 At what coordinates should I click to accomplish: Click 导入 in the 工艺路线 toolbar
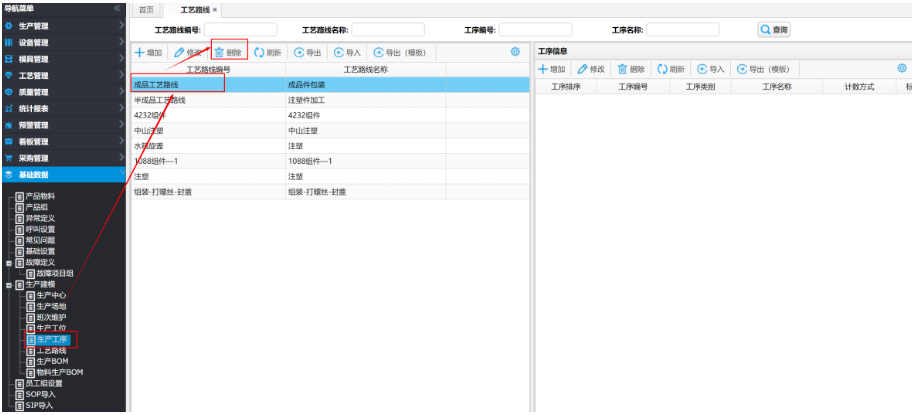tap(348, 53)
